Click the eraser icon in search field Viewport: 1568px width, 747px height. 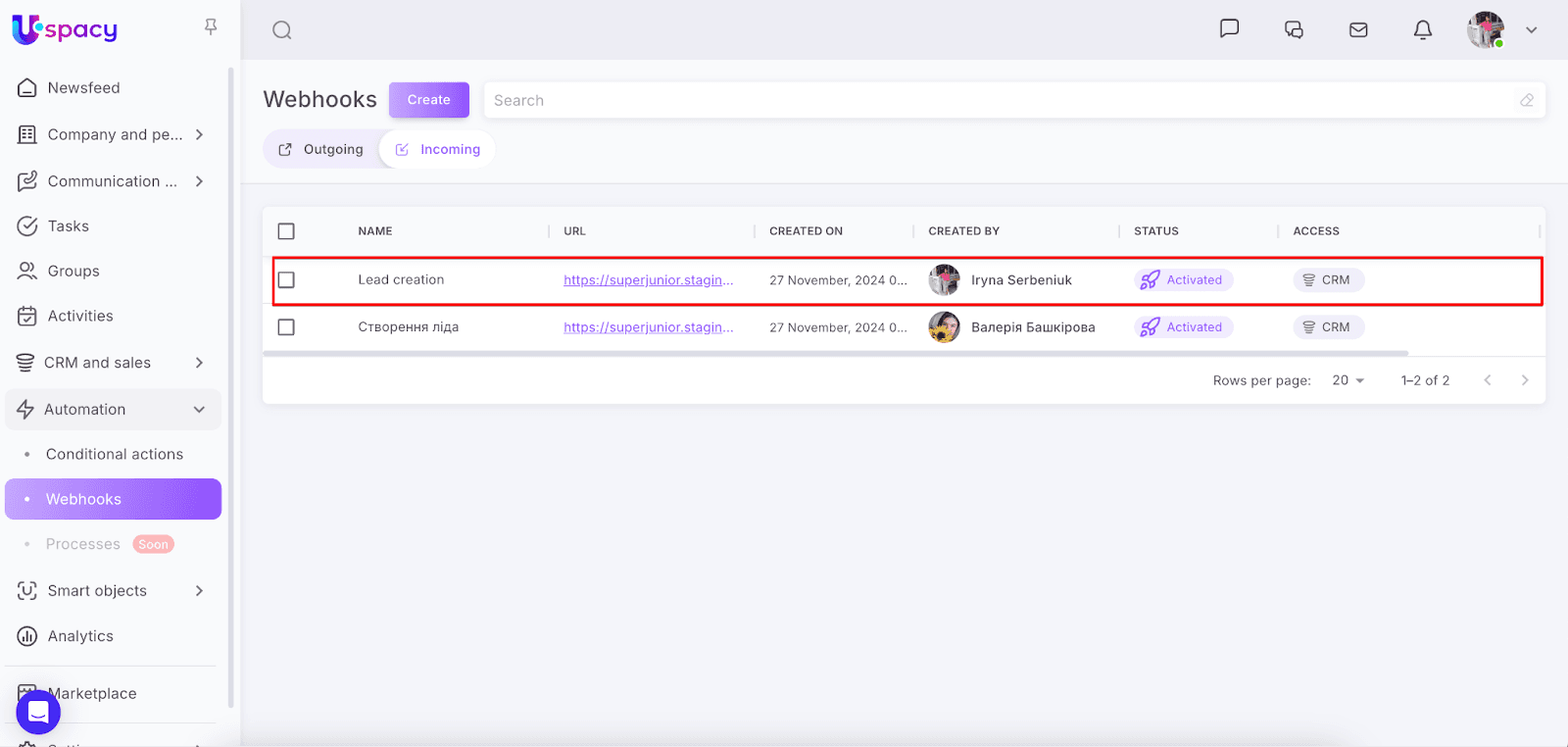pyautogui.click(x=1527, y=100)
